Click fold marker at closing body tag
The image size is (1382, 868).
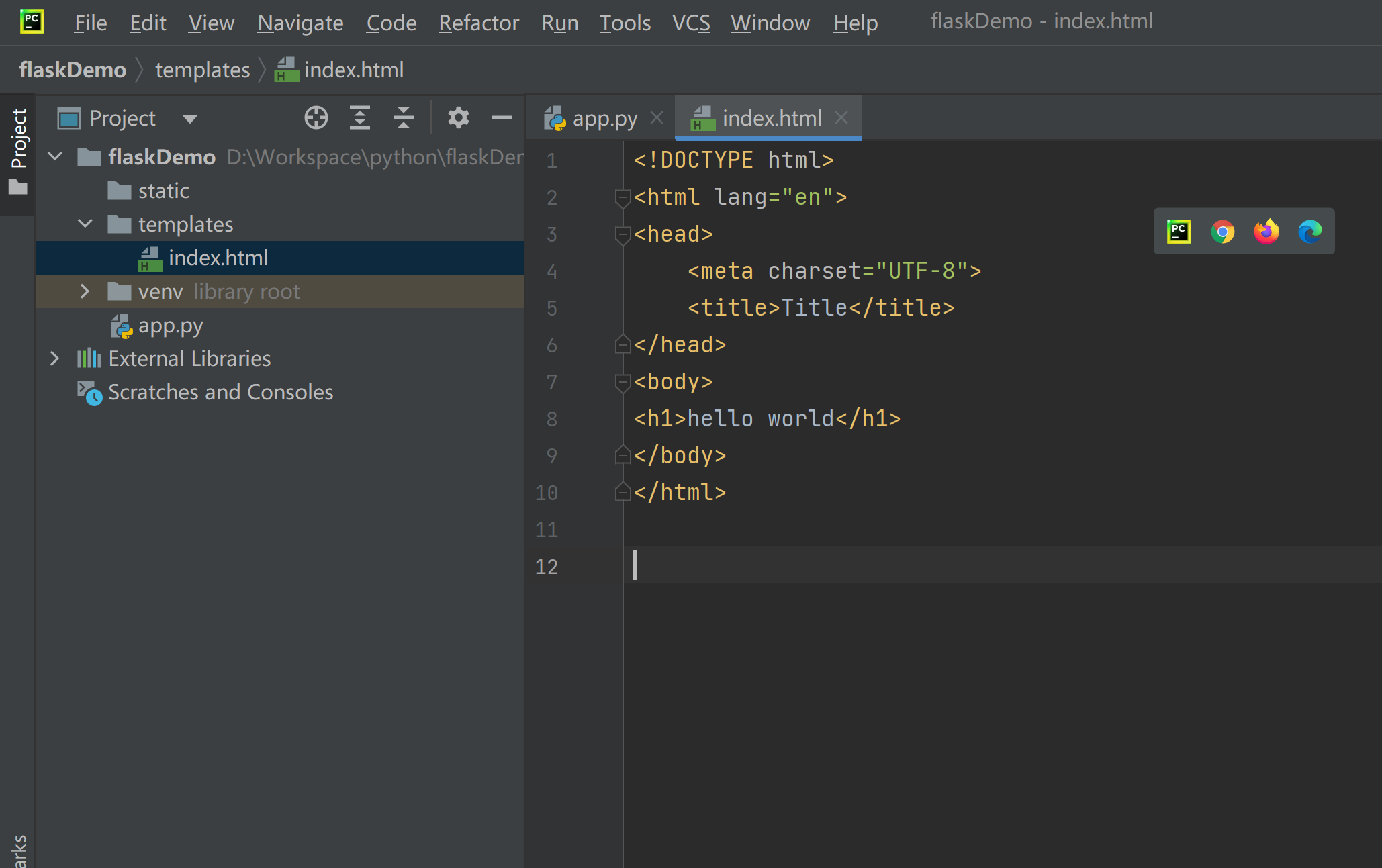(x=623, y=455)
